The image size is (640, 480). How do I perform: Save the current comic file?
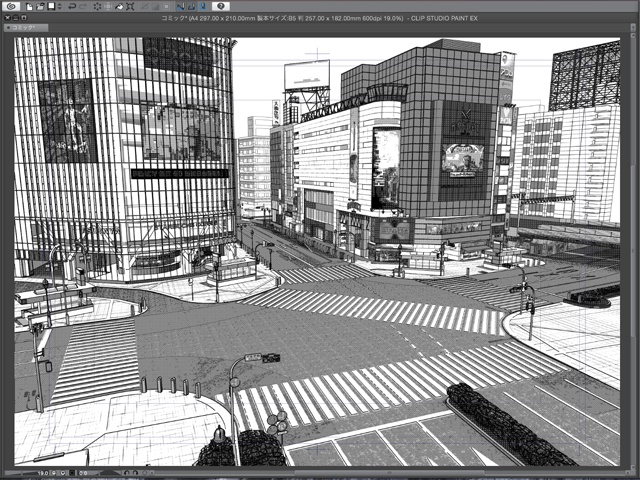(51, 6)
